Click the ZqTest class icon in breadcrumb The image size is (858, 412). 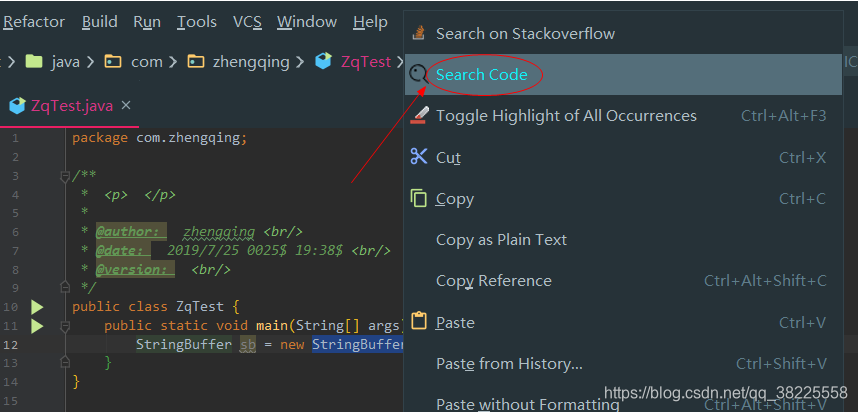pyautogui.click(x=324, y=61)
